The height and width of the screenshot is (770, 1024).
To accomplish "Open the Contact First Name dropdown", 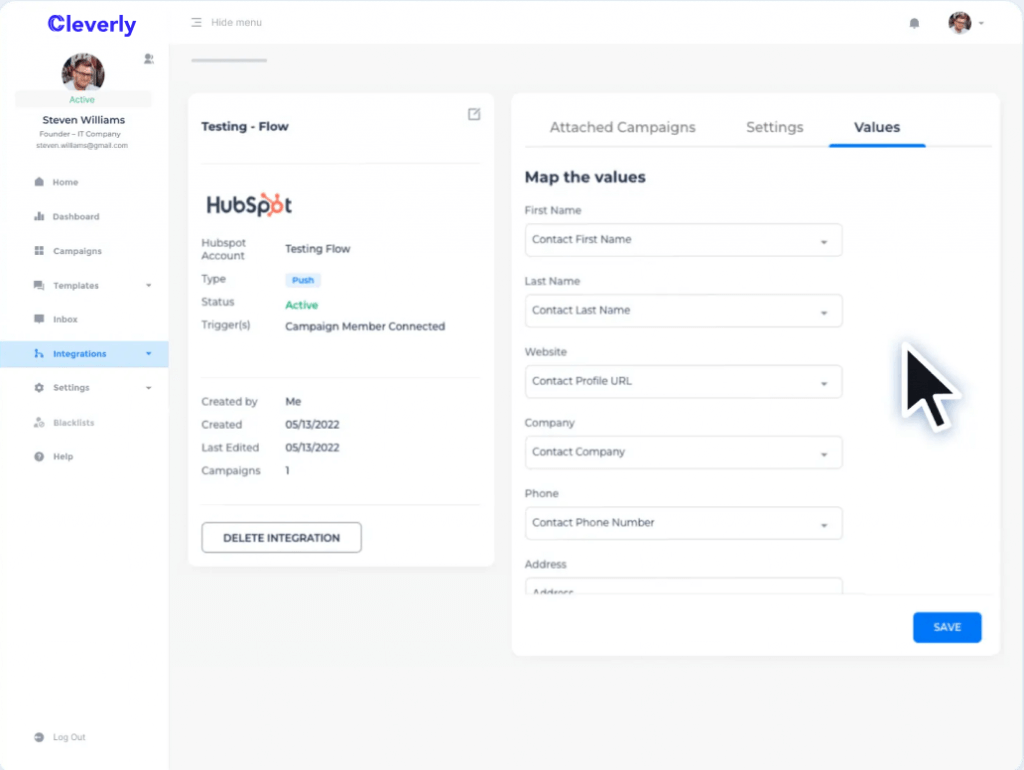I will click(683, 240).
